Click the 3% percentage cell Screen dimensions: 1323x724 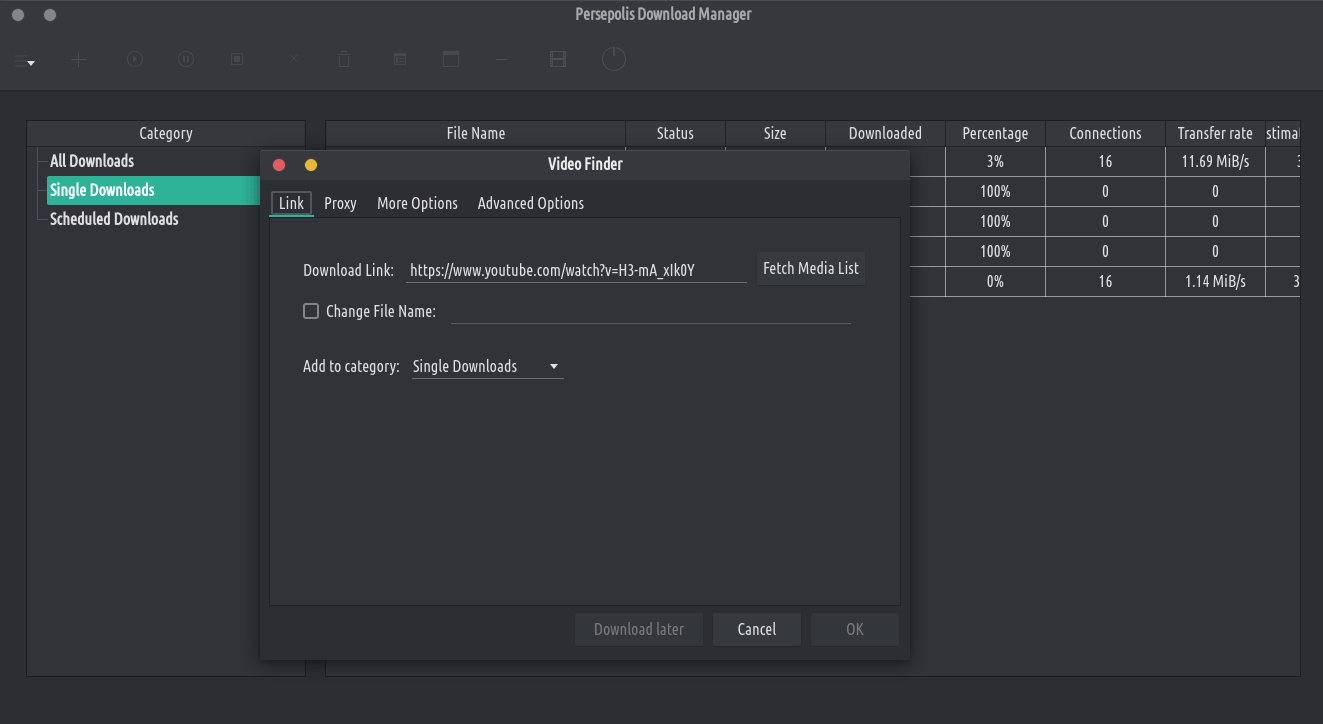[995, 161]
